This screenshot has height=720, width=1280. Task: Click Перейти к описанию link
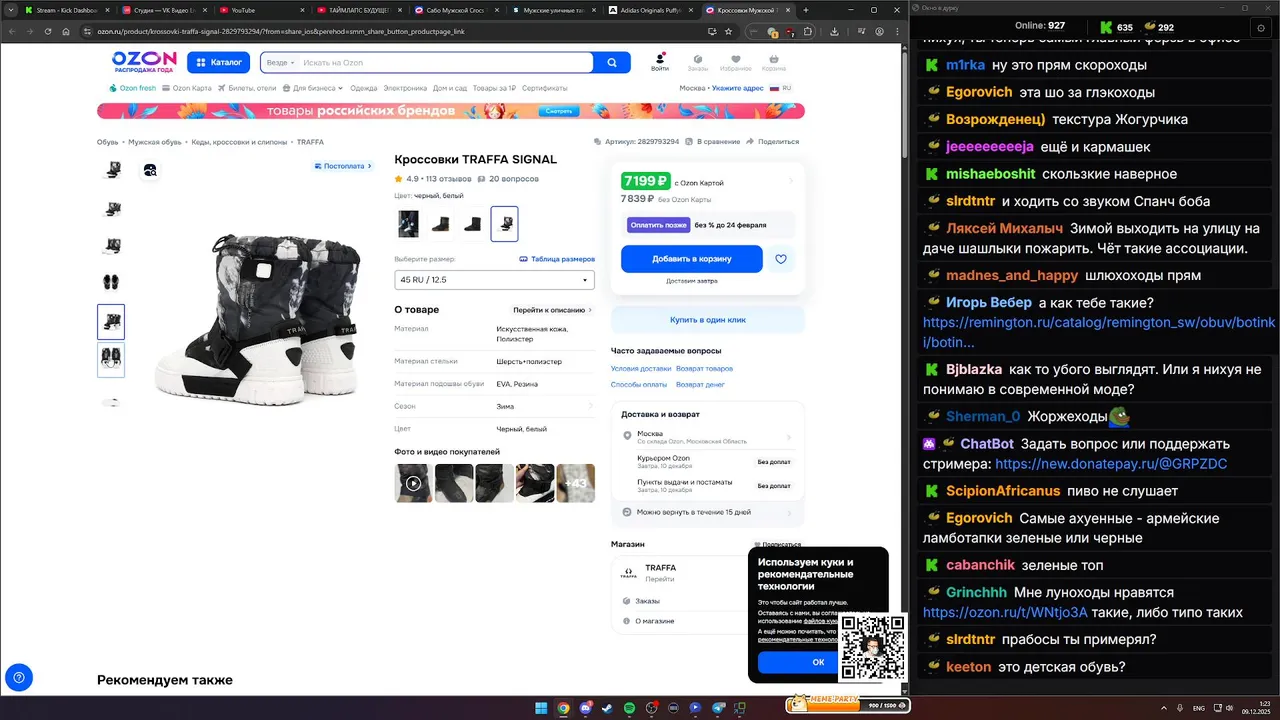552,310
